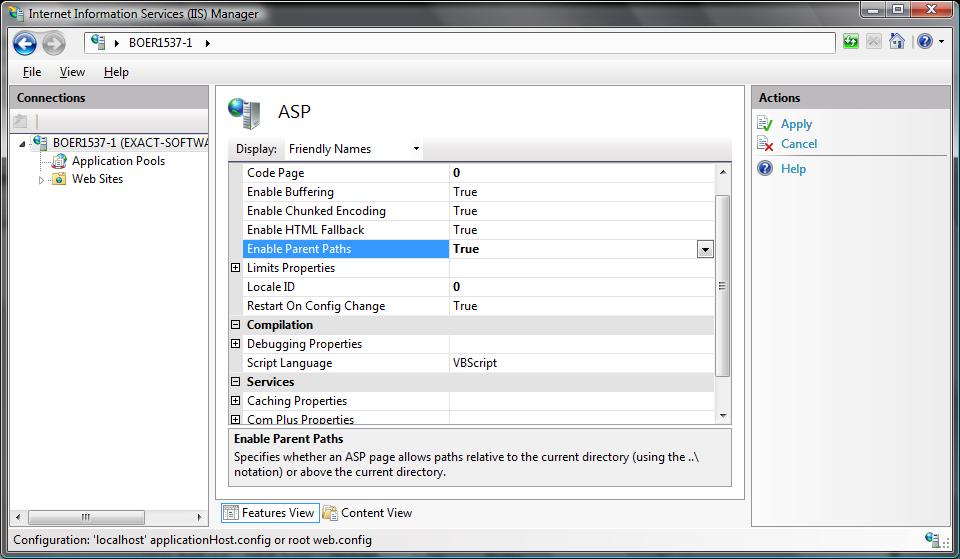
Task: Click the Features View tab icon
Action: [231, 512]
